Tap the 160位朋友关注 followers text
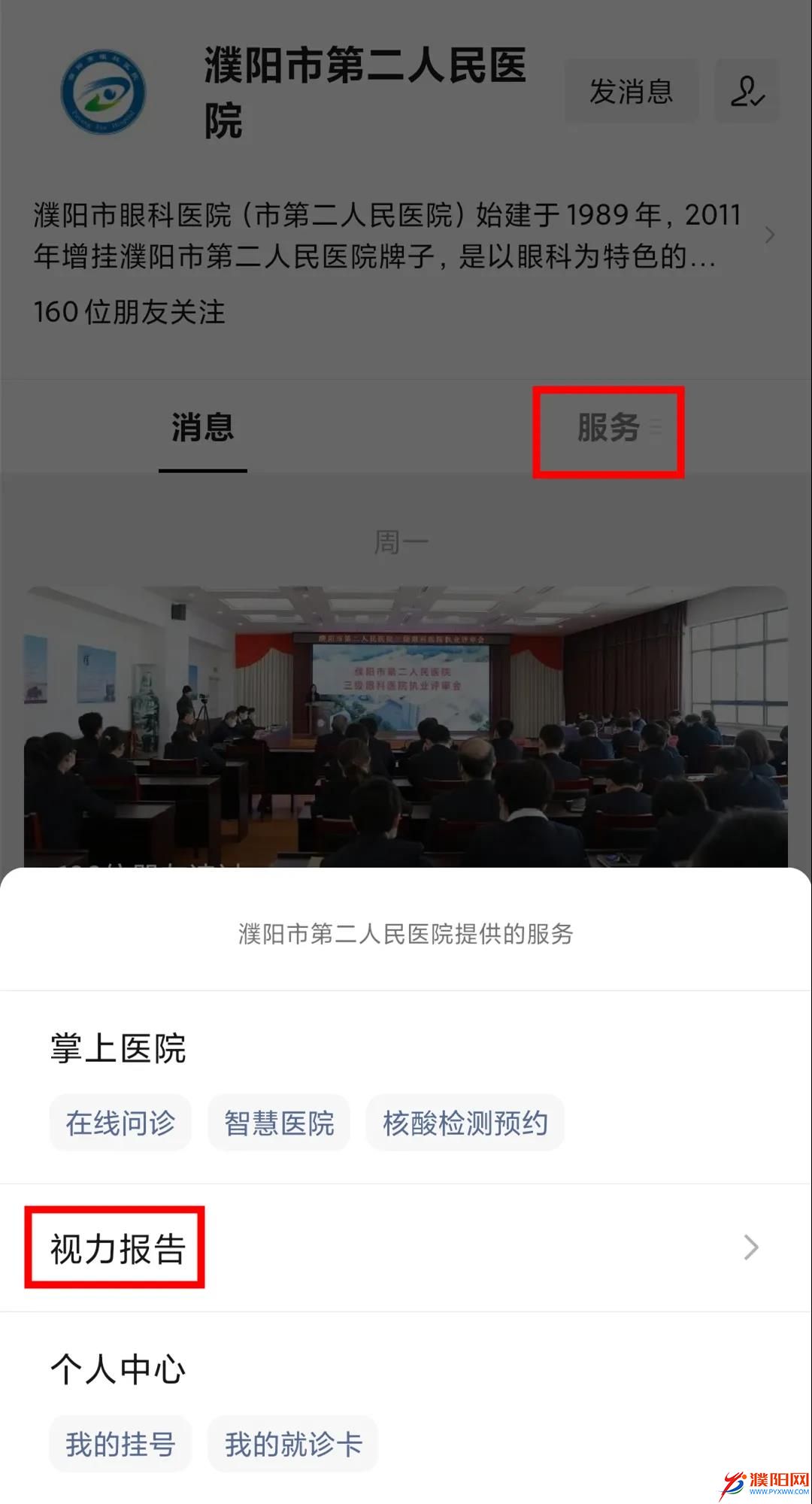This screenshot has height=1504, width=812. [129, 311]
